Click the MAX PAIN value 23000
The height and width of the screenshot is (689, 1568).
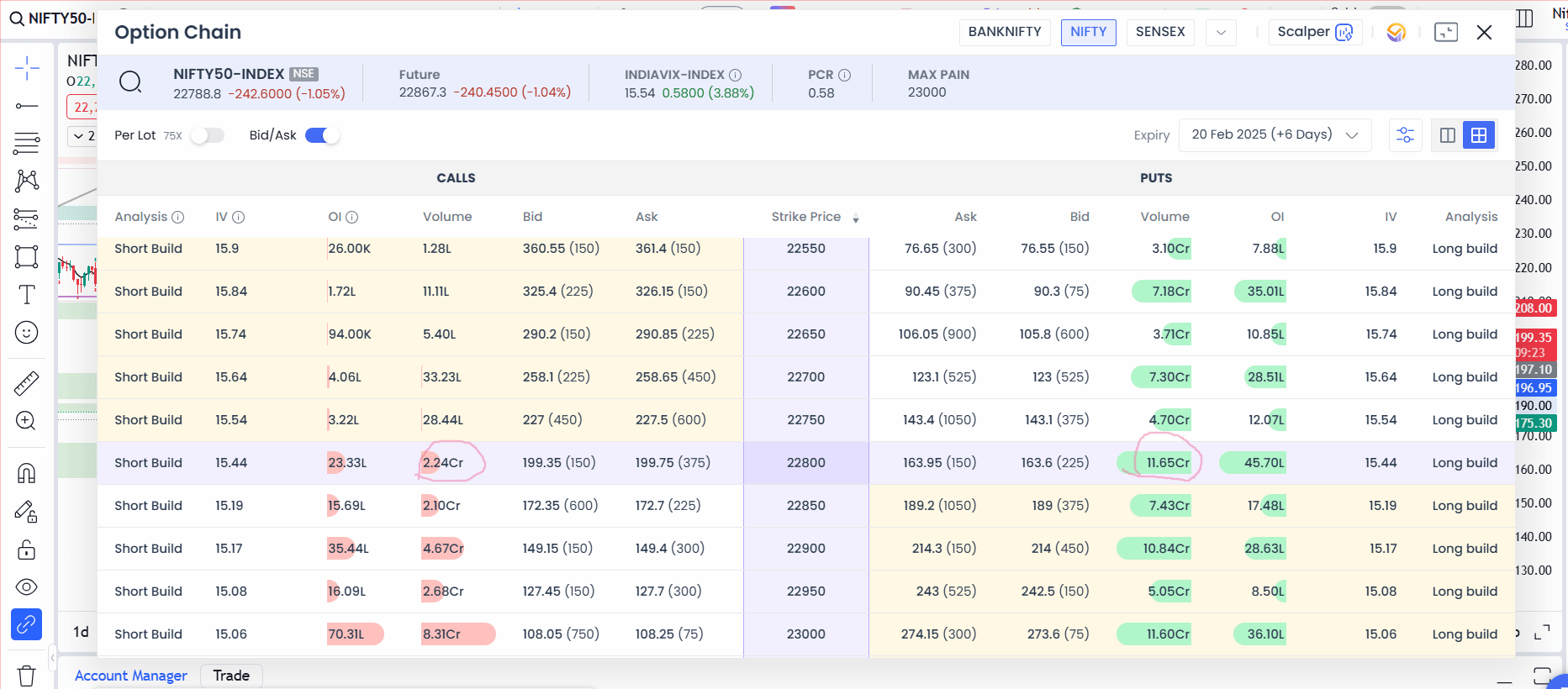pos(927,92)
